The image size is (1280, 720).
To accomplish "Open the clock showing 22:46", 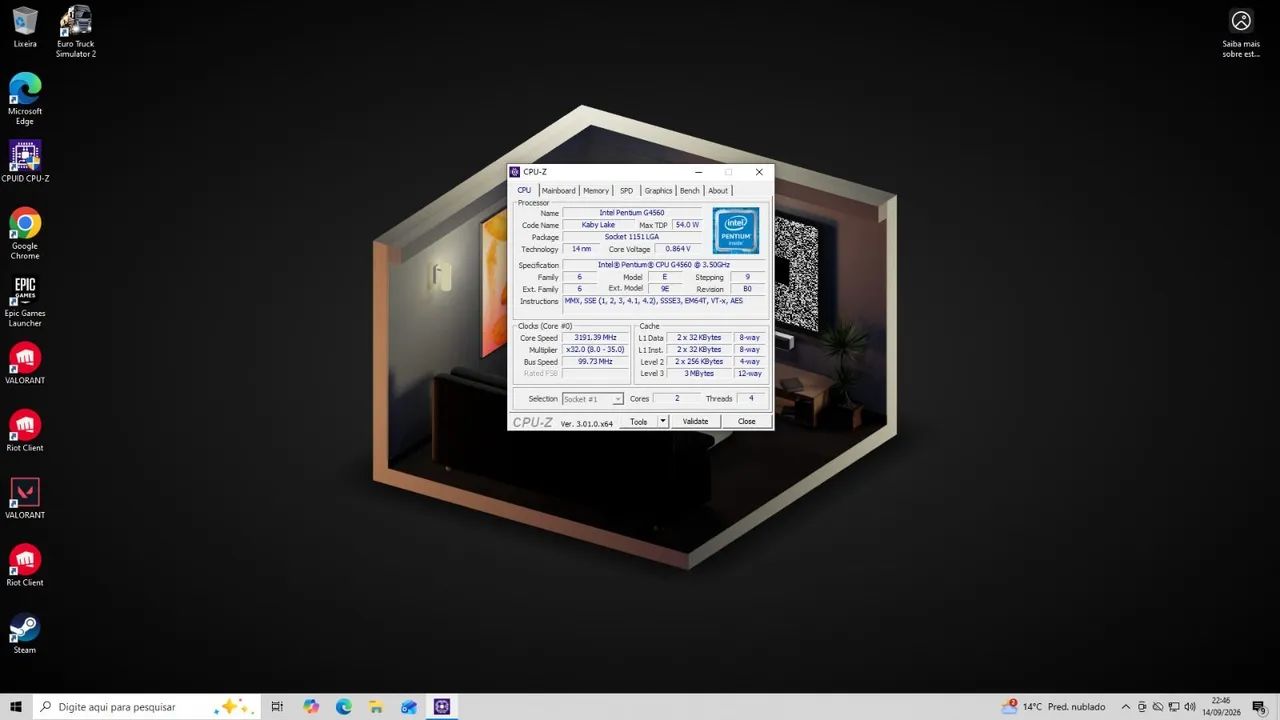I will pos(1221,707).
